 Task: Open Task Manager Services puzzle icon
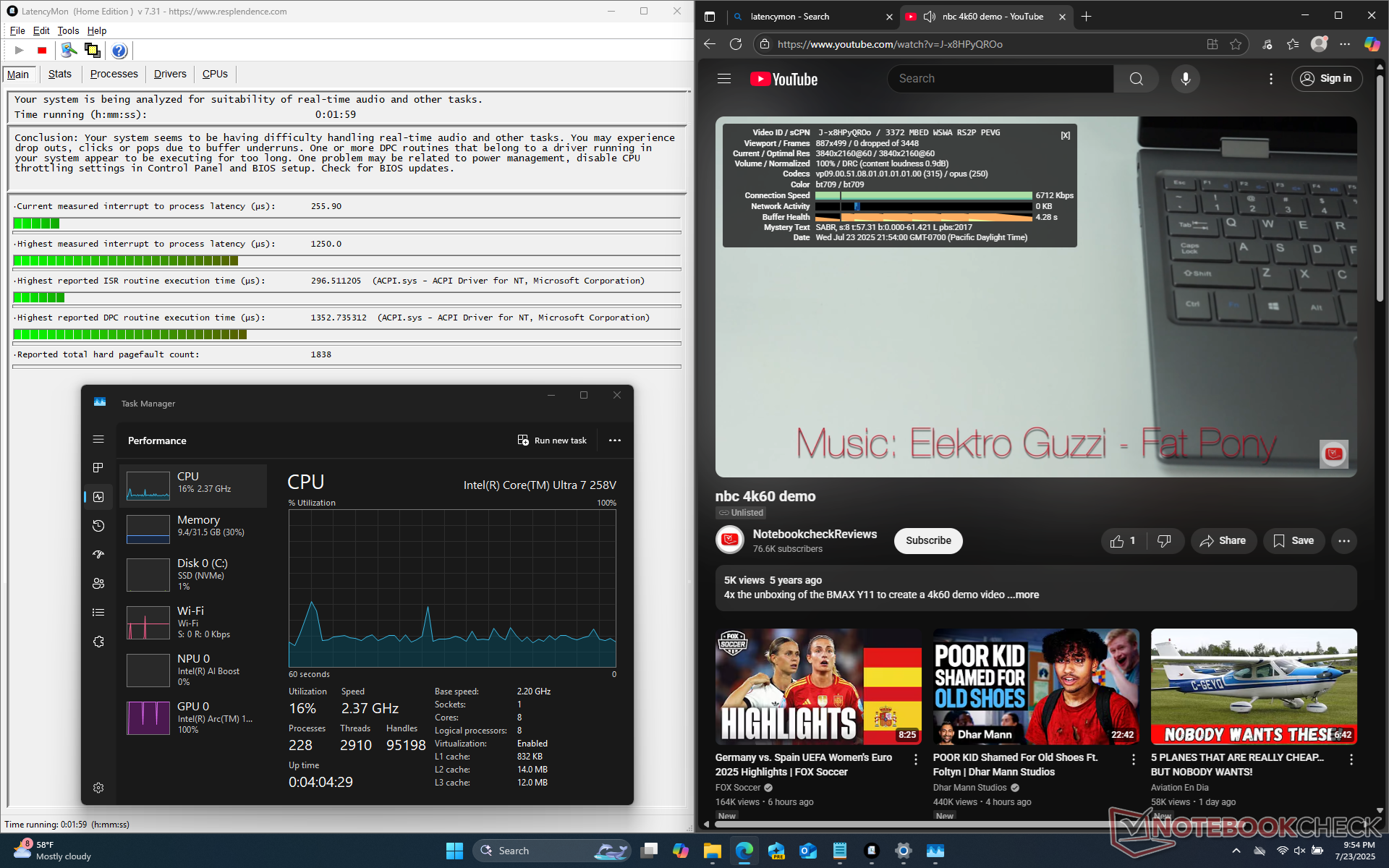99,642
